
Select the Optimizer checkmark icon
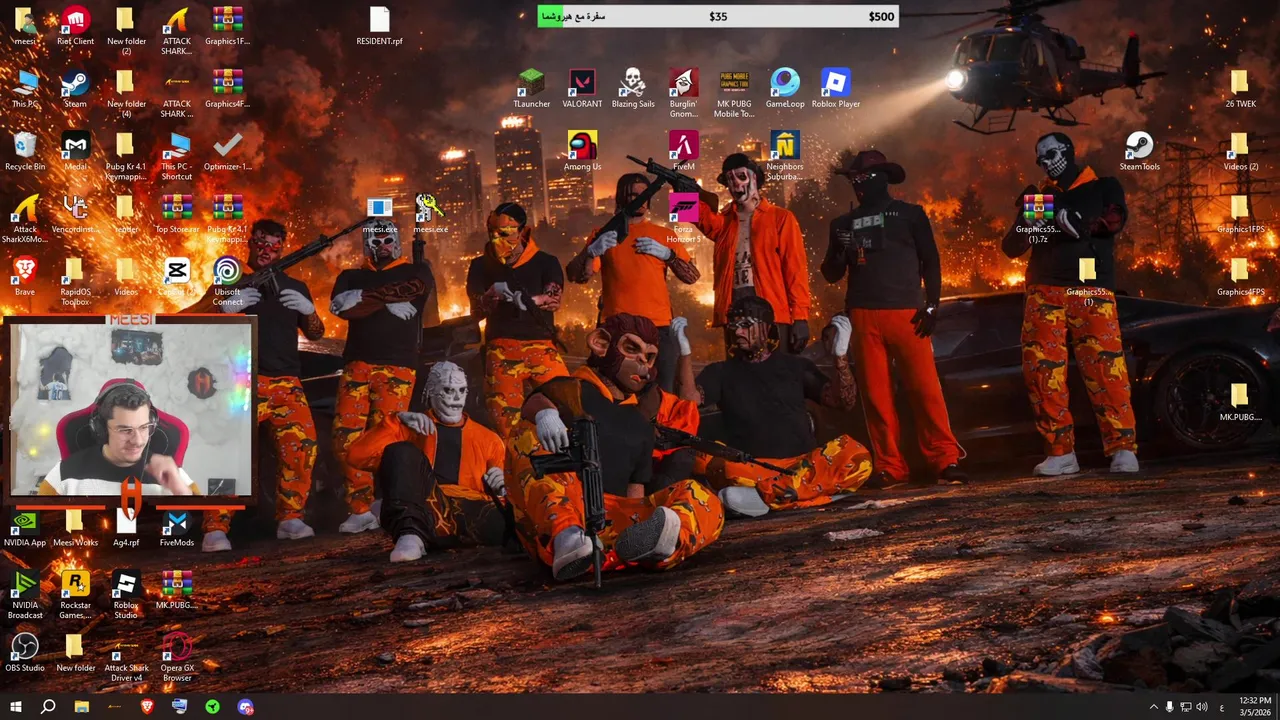(x=227, y=152)
